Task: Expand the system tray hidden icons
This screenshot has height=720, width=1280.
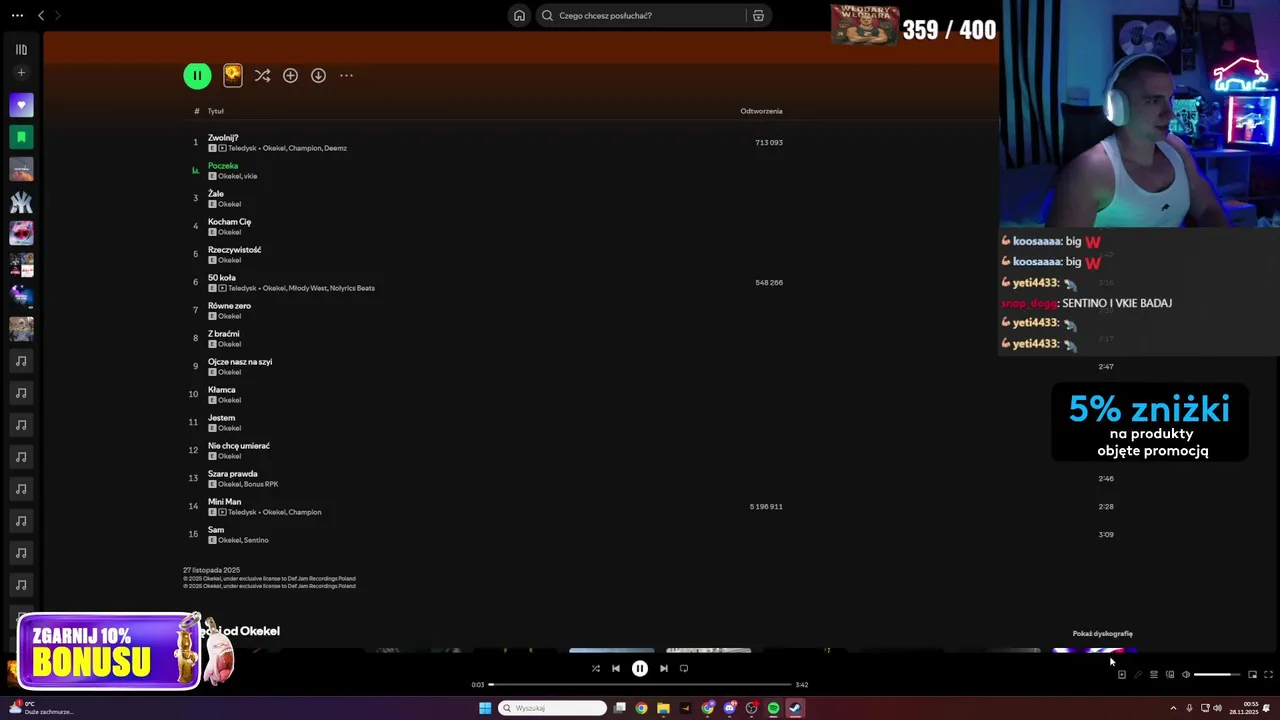Action: coord(1173,708)
